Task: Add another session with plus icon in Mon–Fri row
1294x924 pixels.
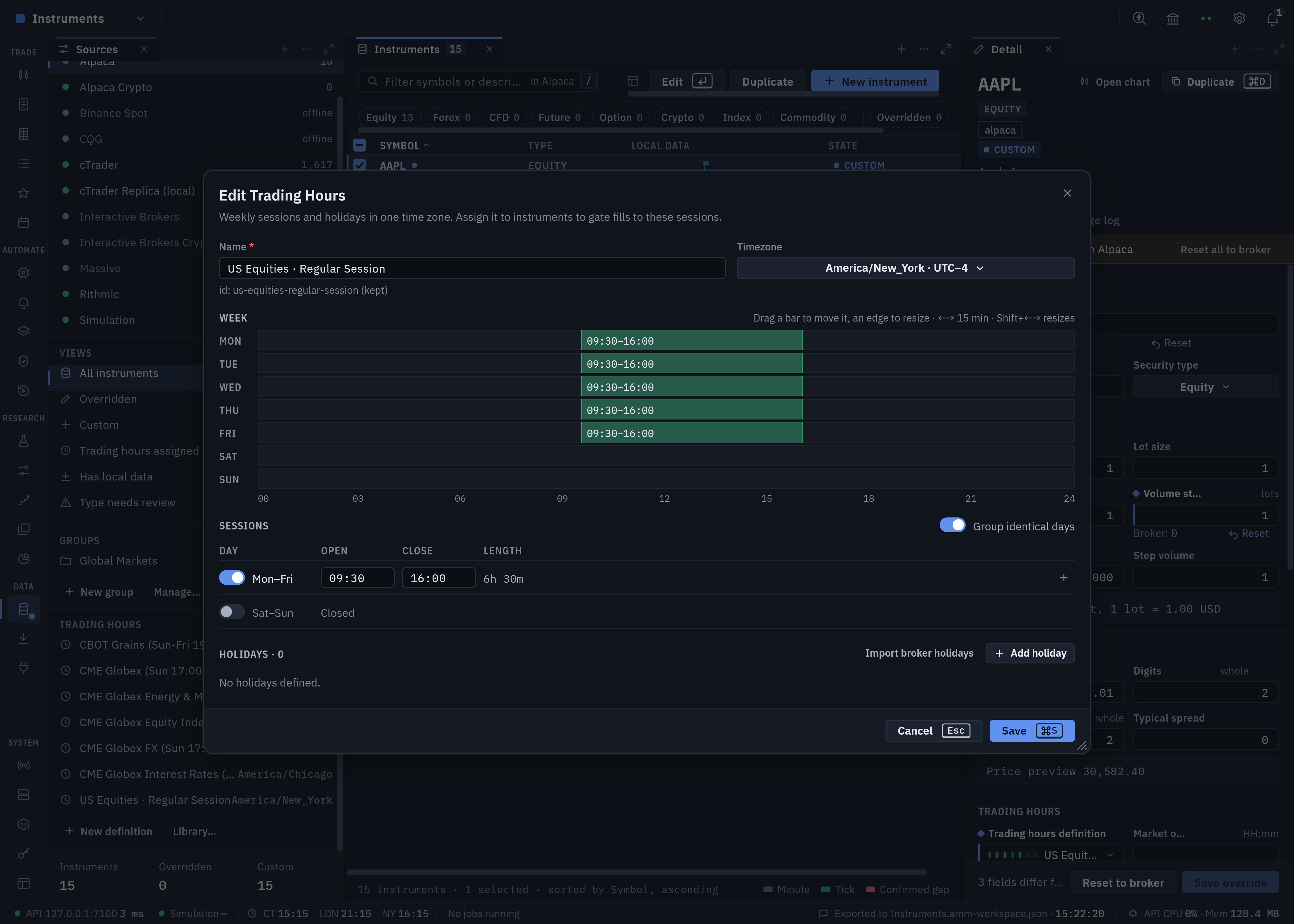Action: 1063,577
